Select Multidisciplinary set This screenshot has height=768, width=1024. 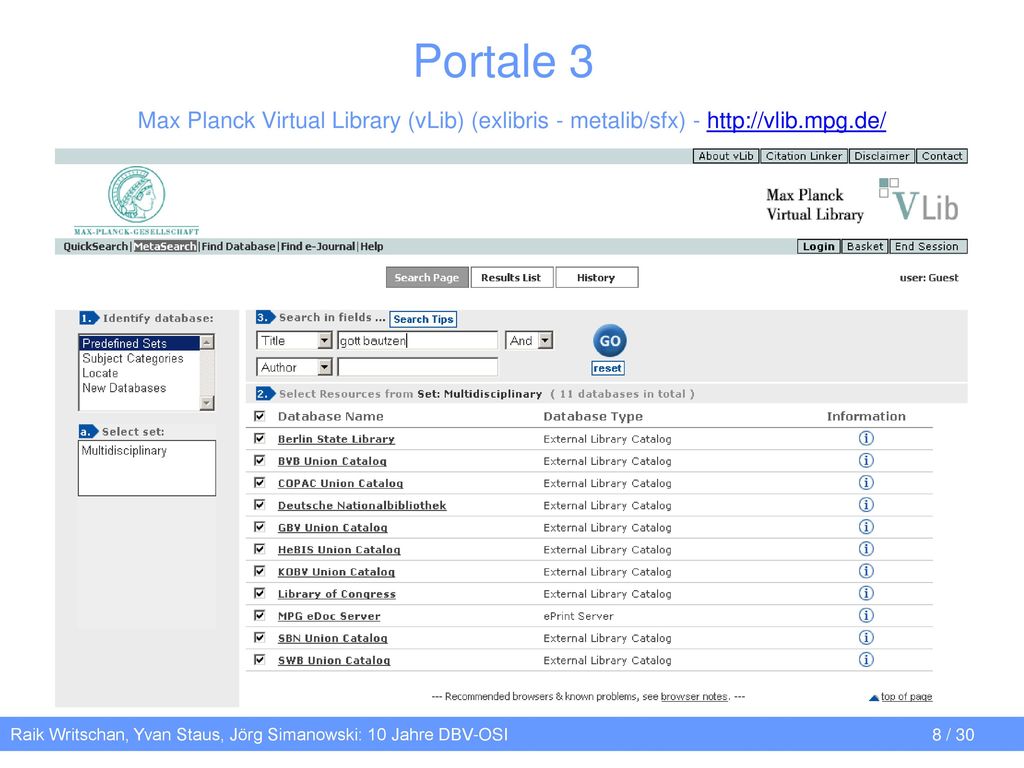coord(124,451)
